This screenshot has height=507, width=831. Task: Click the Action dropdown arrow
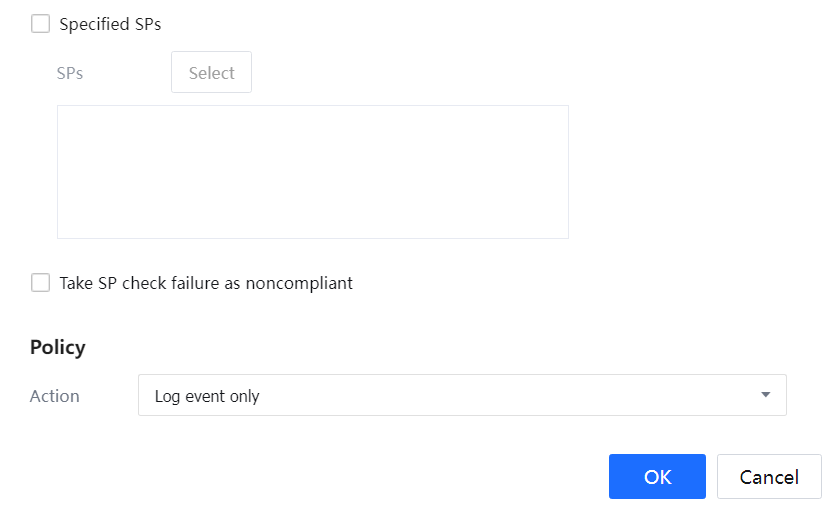click(766, 395)
